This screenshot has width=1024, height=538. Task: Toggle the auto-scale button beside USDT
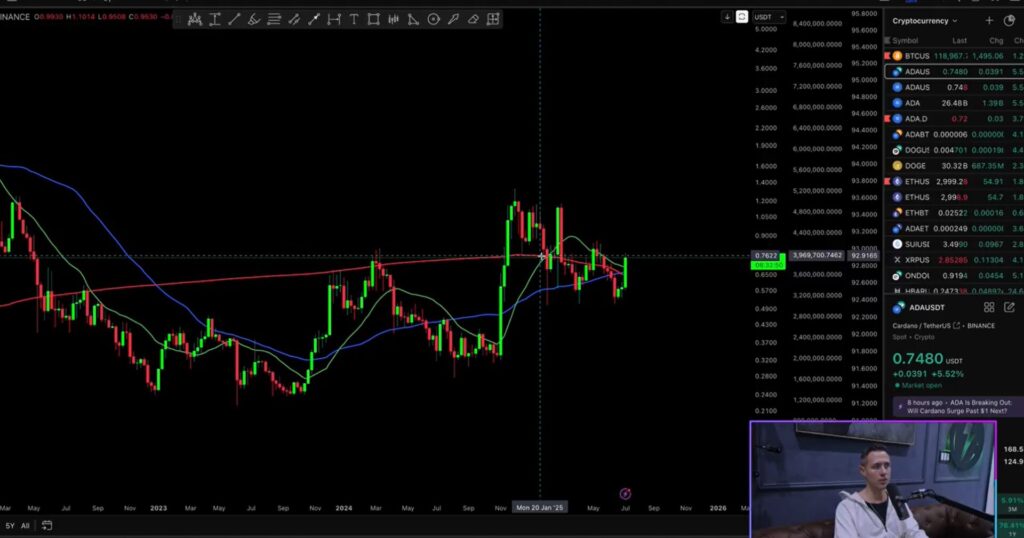[x=742, y=17]
